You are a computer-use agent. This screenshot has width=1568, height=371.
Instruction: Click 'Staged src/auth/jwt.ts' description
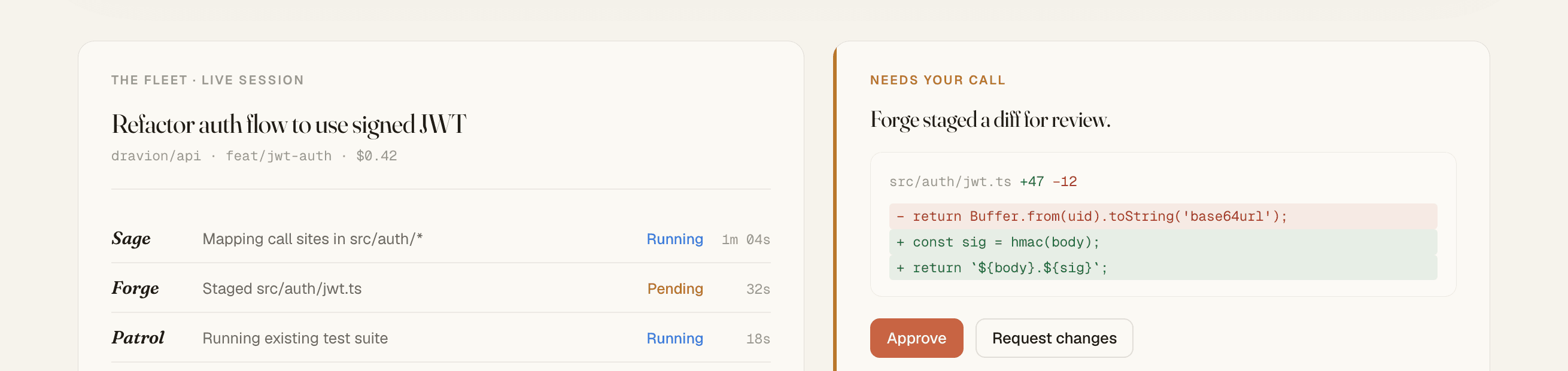point(282,288)
